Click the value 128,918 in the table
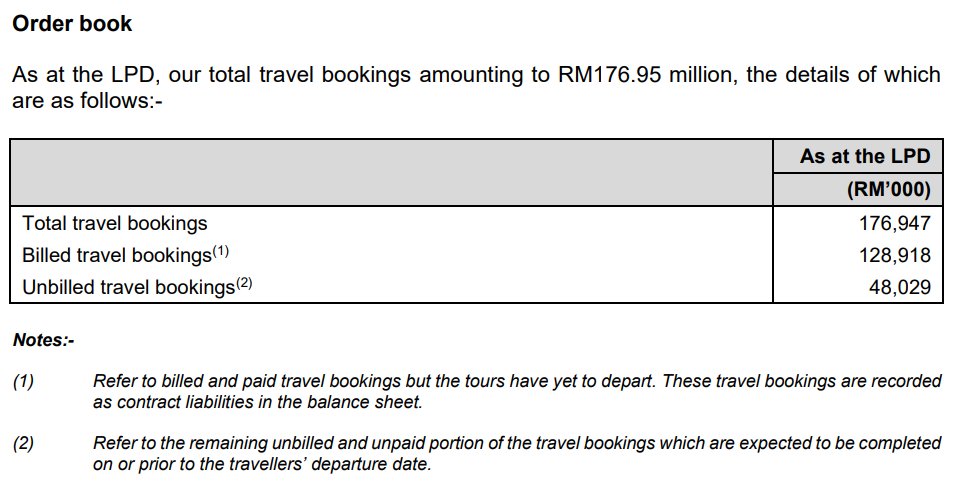Viewport: 970px width, 485px height. [895, 255]
